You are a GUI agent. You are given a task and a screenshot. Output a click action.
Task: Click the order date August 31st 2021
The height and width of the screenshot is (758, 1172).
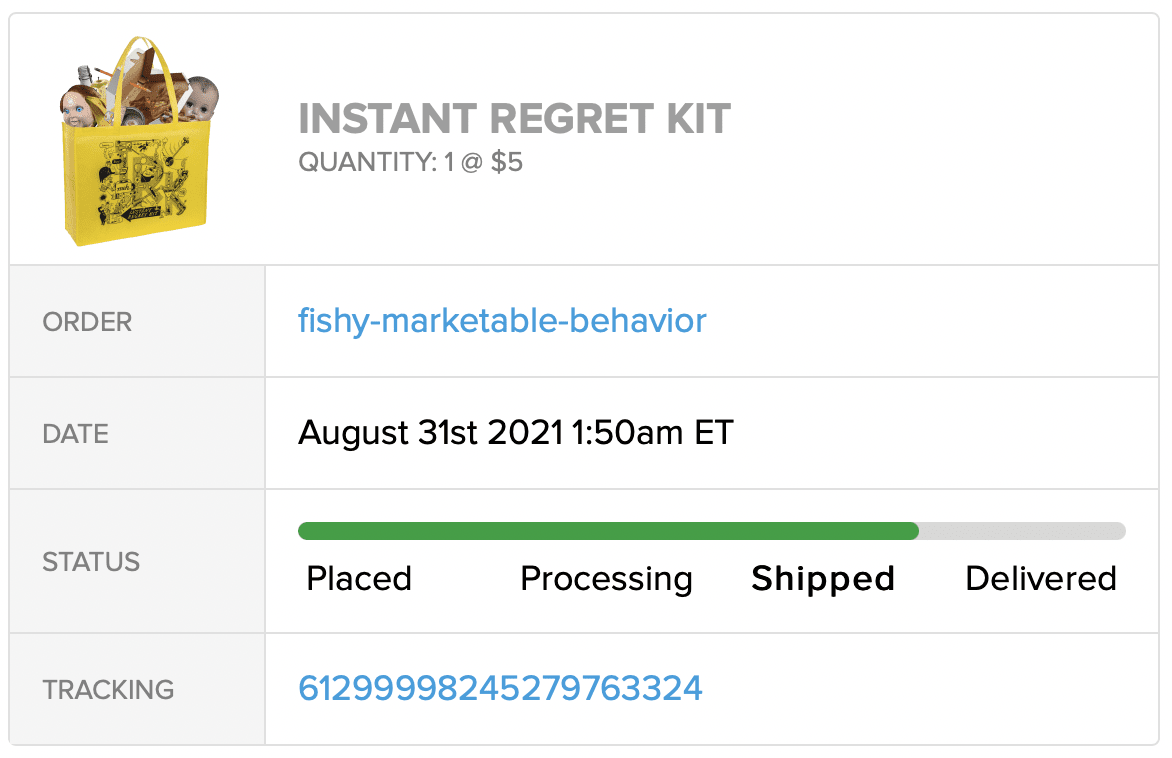516,433
